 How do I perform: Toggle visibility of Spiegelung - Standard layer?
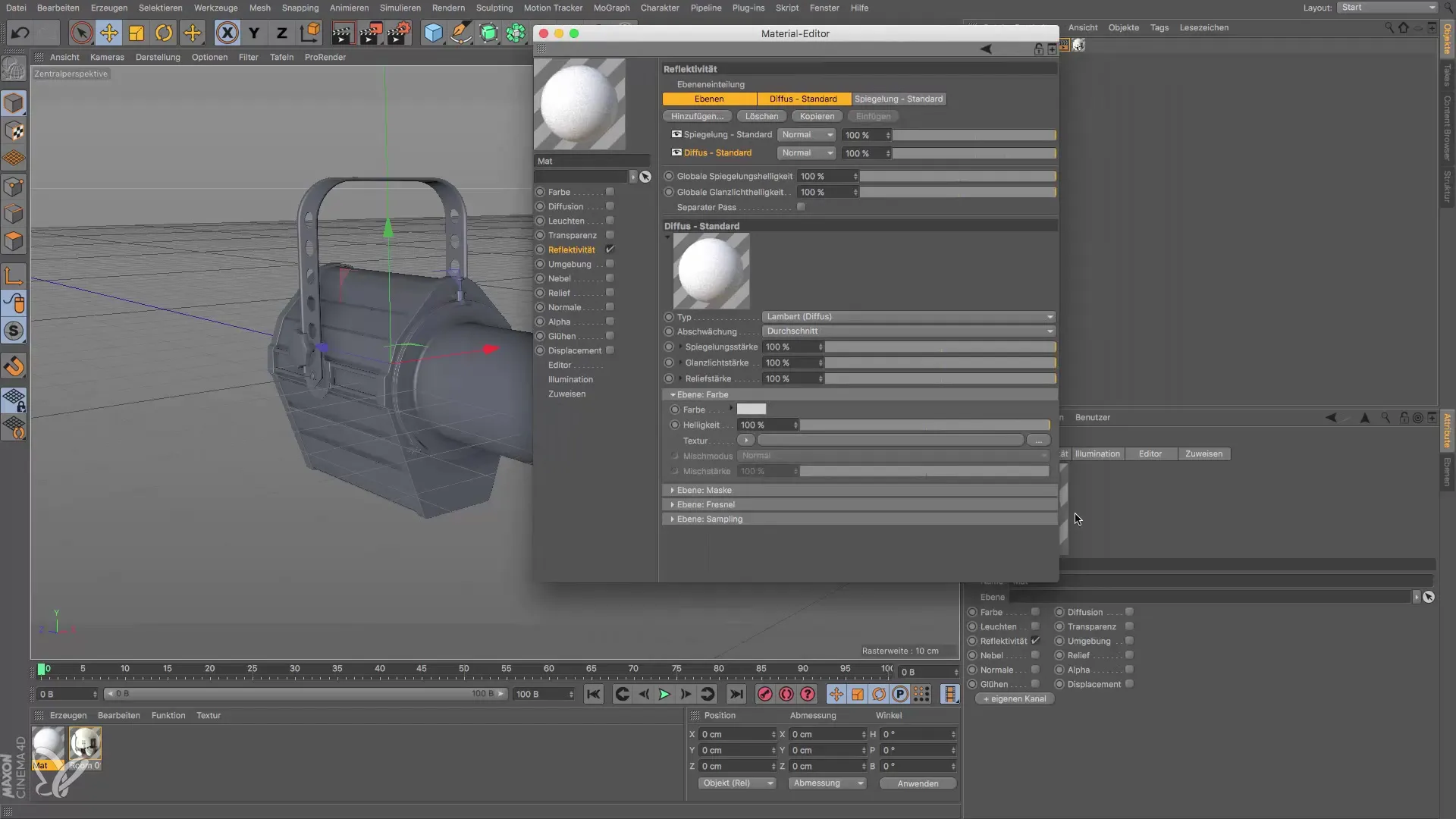point(676,134)
